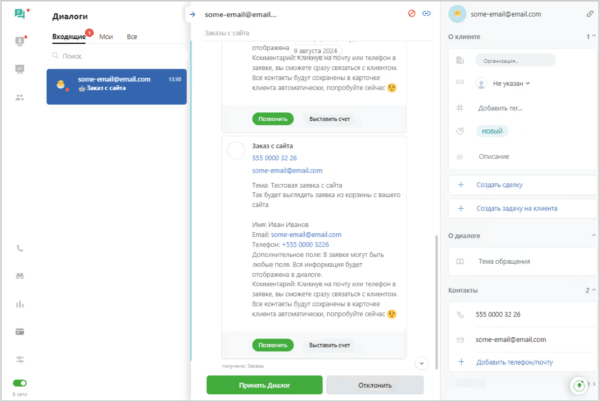This screenshot has height=402, width=600.
Task: Click the plus icon by Добавить телефон/почту
Action: [461, 362]
